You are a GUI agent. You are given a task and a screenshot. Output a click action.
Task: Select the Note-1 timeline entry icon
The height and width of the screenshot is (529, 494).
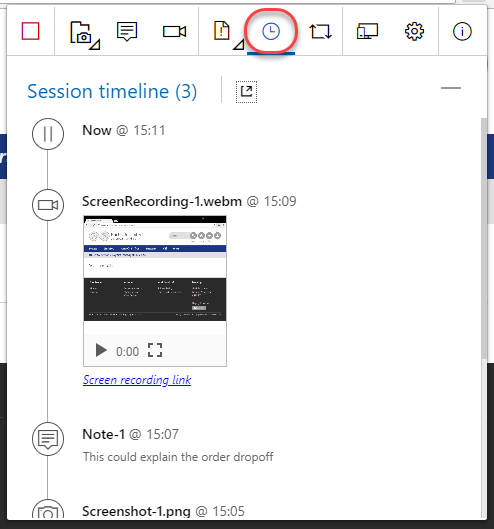[48, 439]
